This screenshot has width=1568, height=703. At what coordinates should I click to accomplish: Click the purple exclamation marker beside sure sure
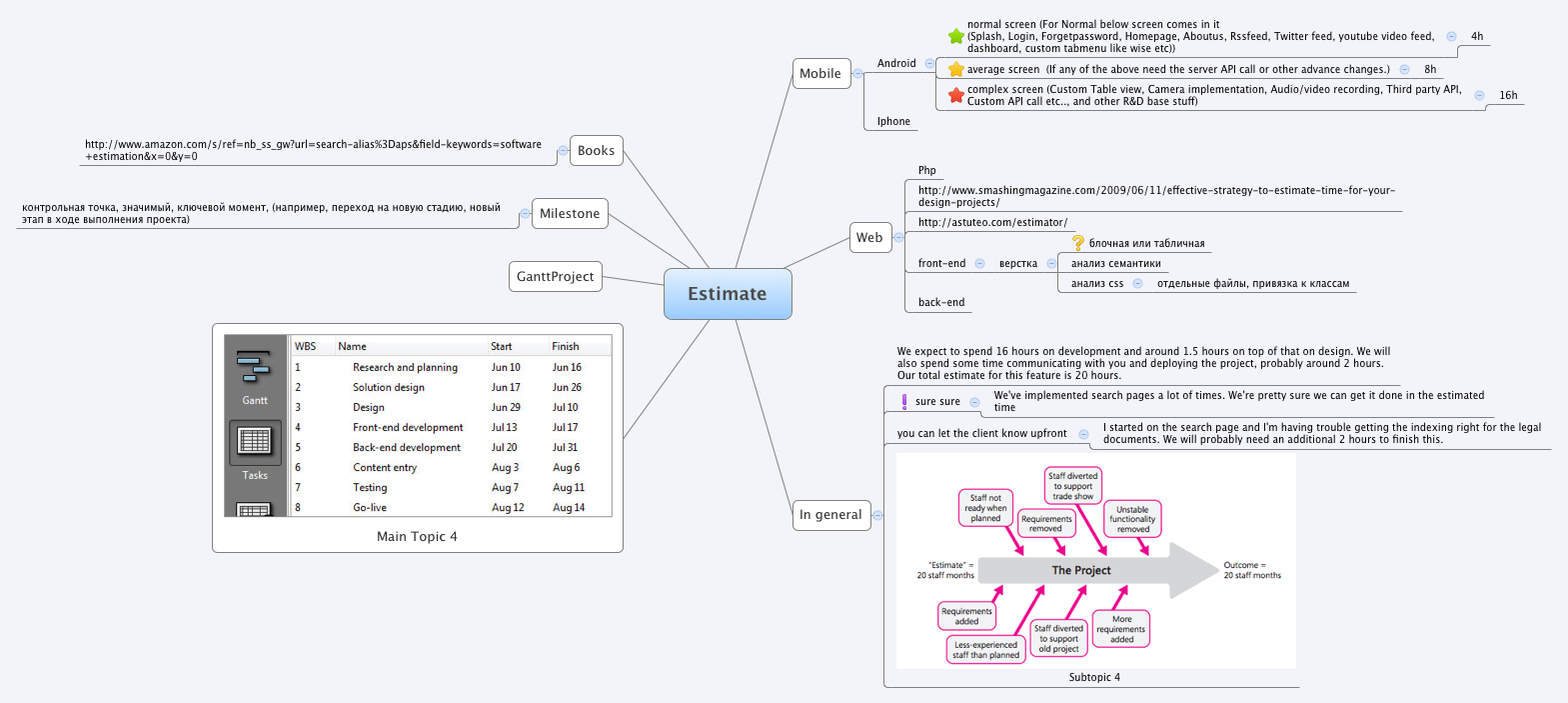click(904, 401)
